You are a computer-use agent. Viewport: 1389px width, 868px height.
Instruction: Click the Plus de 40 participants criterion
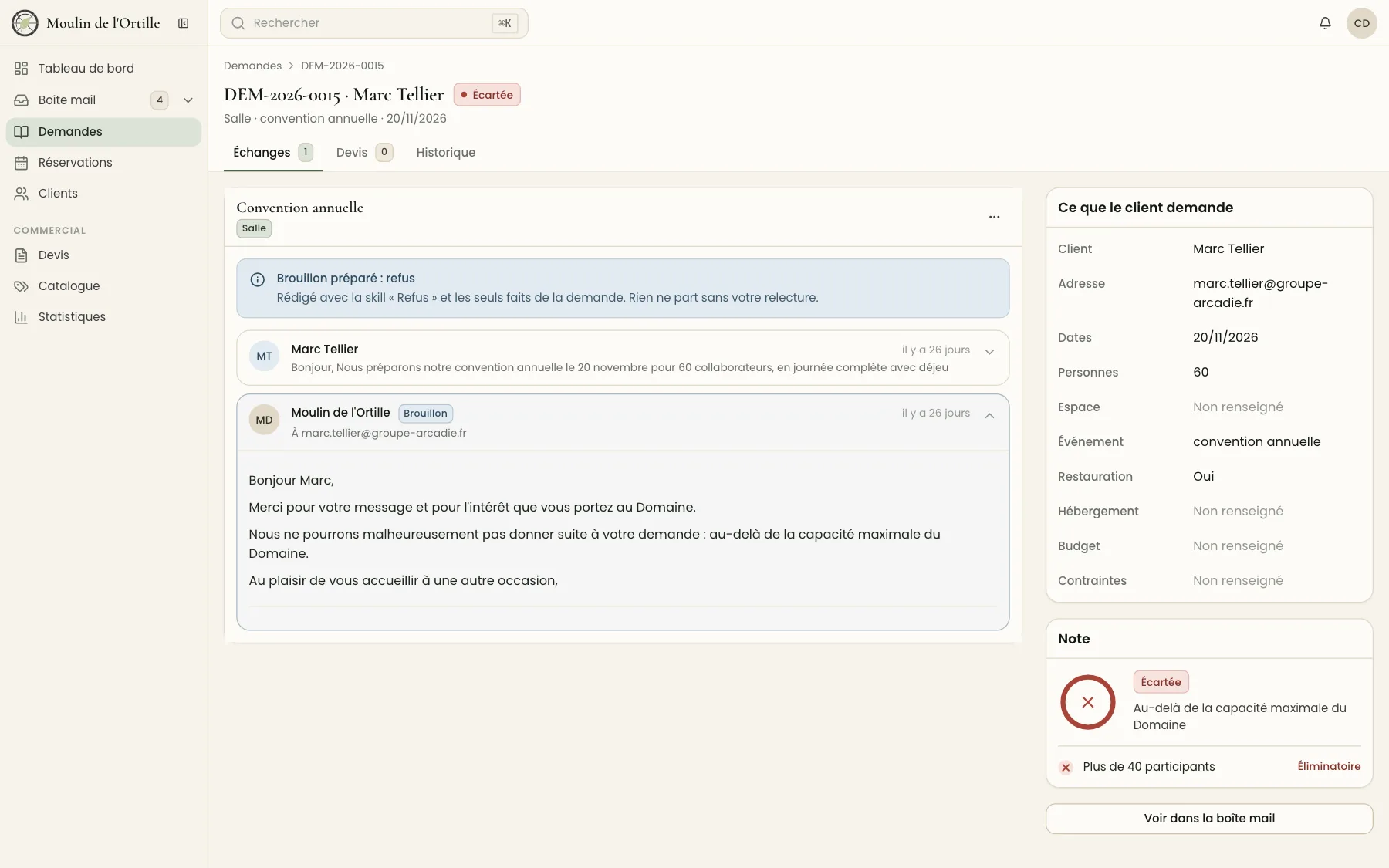[x=1148, y=766]
